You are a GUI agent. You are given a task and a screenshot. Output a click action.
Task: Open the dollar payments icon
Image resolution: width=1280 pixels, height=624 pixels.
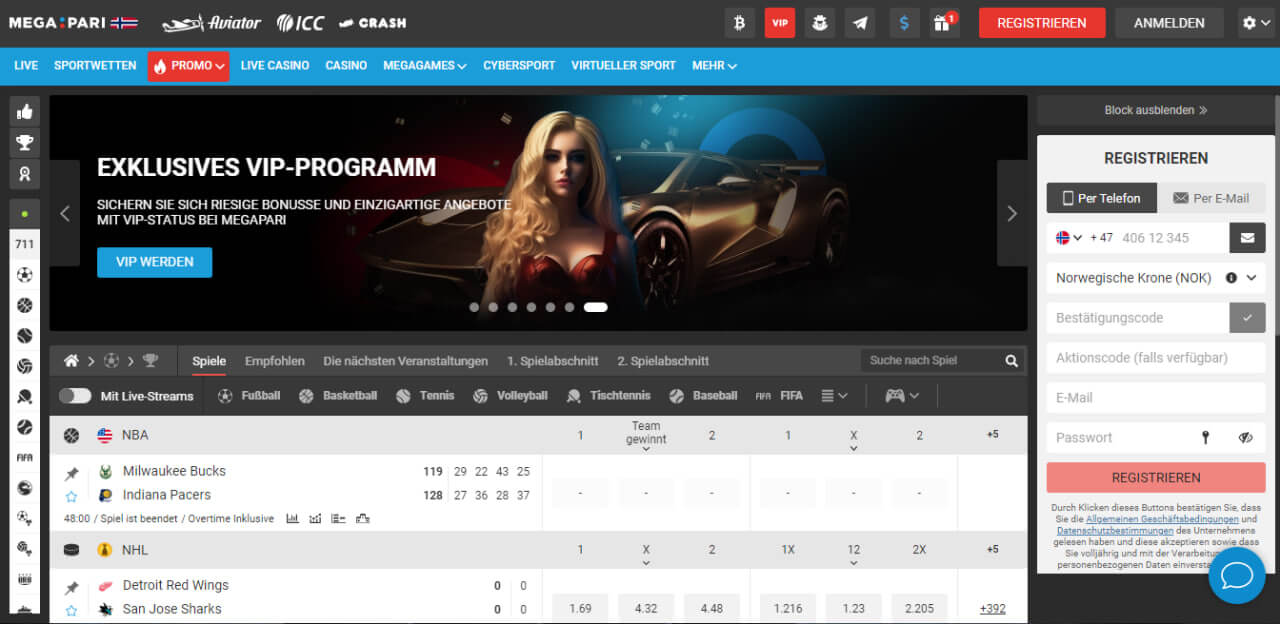[x=904, y=23]
